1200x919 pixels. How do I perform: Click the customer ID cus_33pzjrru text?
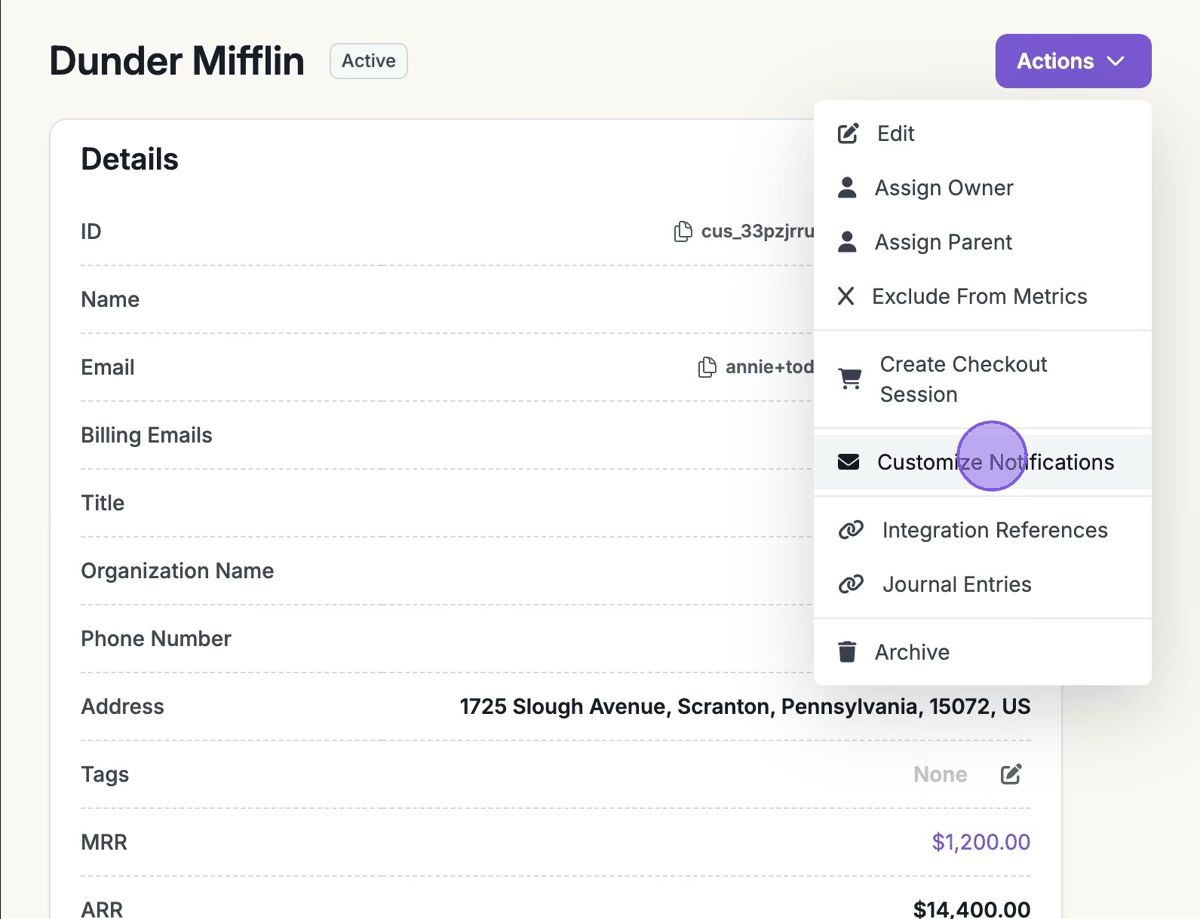click(758, 232)
